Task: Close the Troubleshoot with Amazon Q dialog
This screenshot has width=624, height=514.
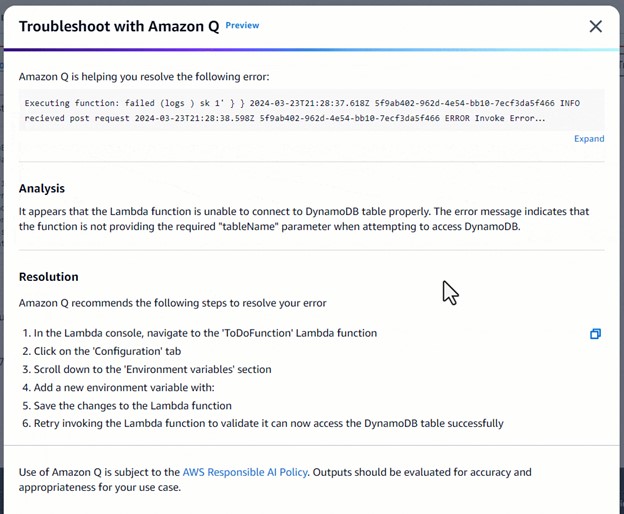Action: pos(595,26)
